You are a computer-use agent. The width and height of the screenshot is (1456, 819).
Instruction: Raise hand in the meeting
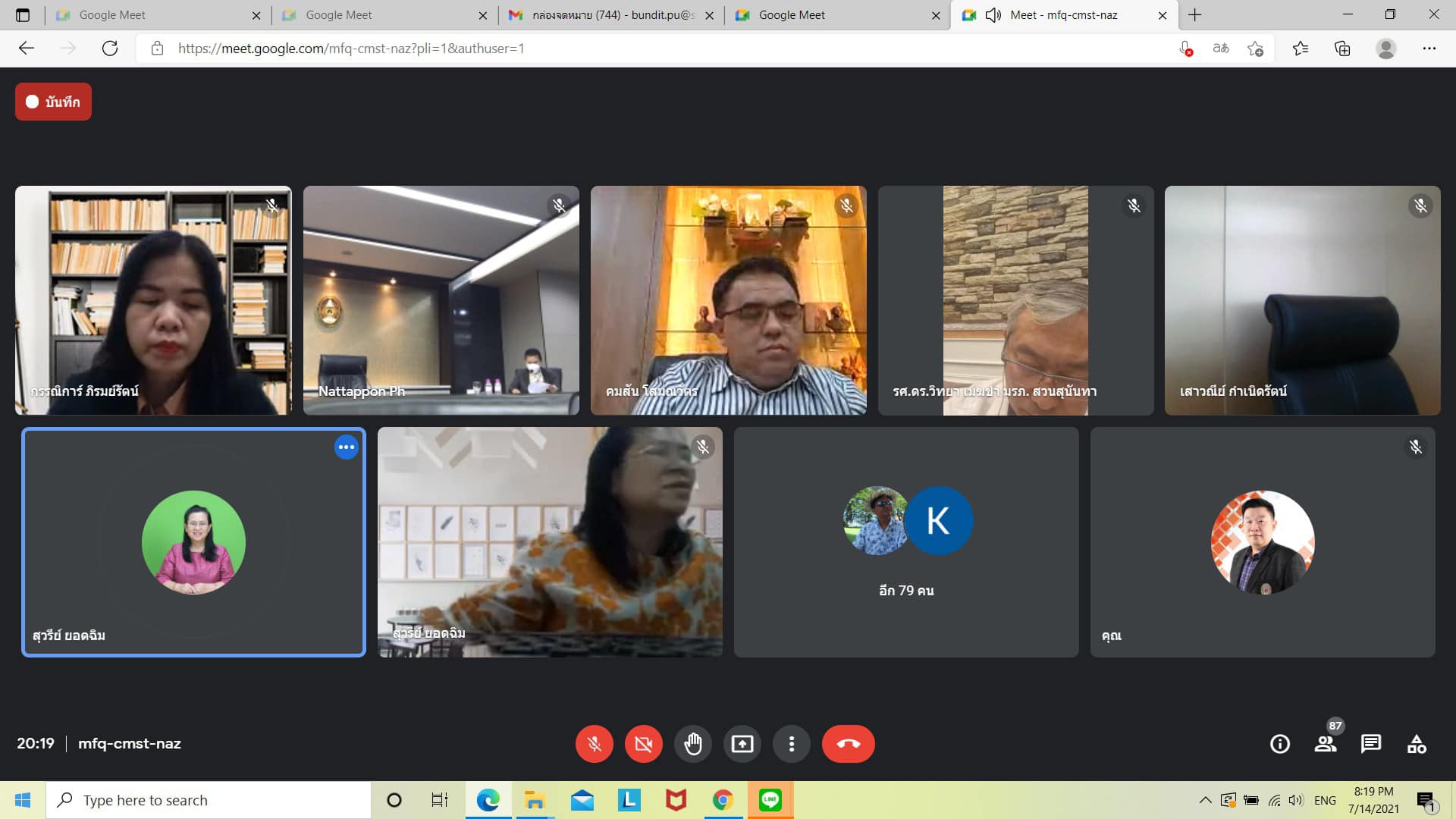click(x=692, y=744)
